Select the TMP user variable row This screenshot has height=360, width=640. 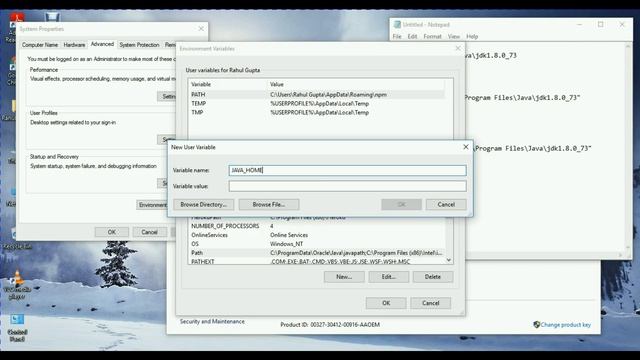pos(317,112)
